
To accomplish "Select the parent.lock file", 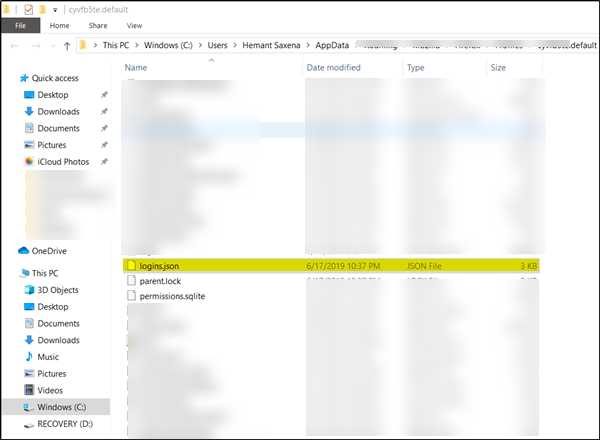I will pos(160,281).
